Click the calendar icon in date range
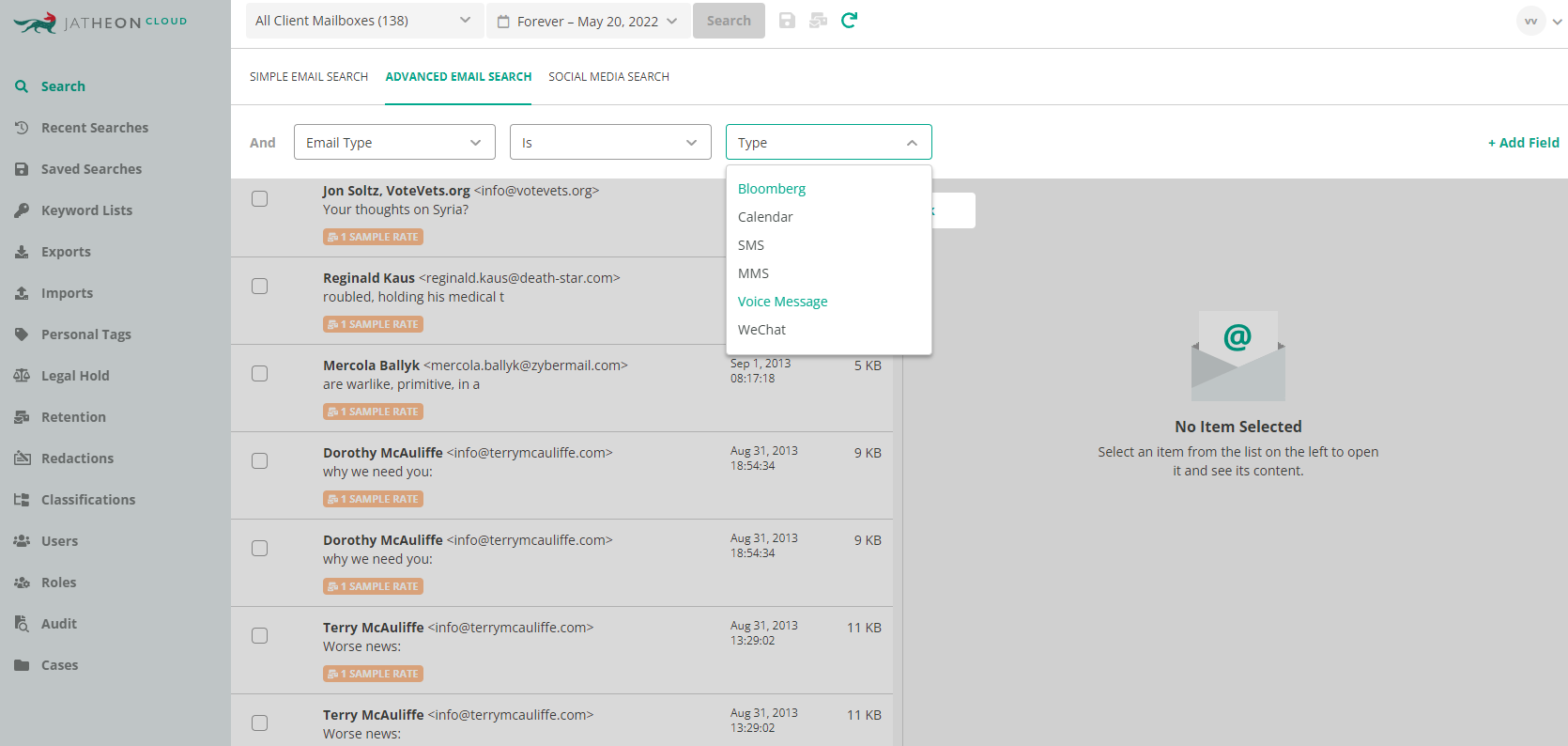The height and width of the screenshot is (746, 1568). point(503,21)
